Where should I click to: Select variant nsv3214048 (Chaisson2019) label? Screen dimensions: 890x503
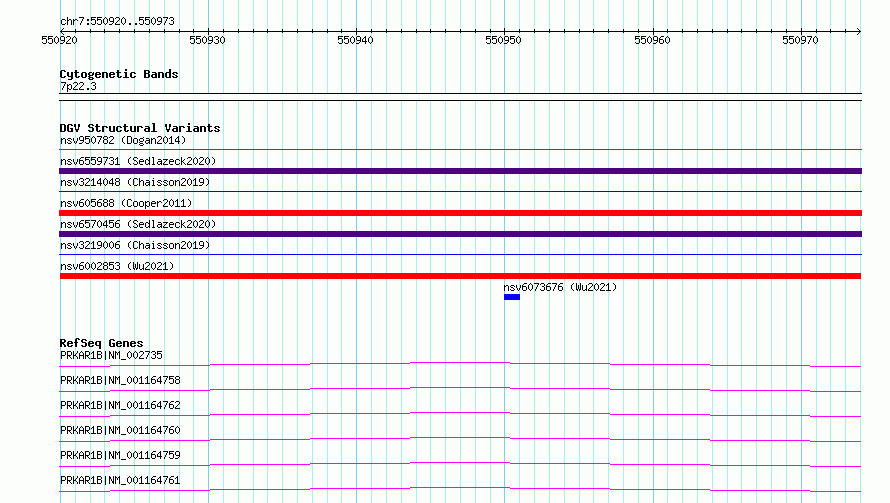pyautogui.click(x=135, y=182)
